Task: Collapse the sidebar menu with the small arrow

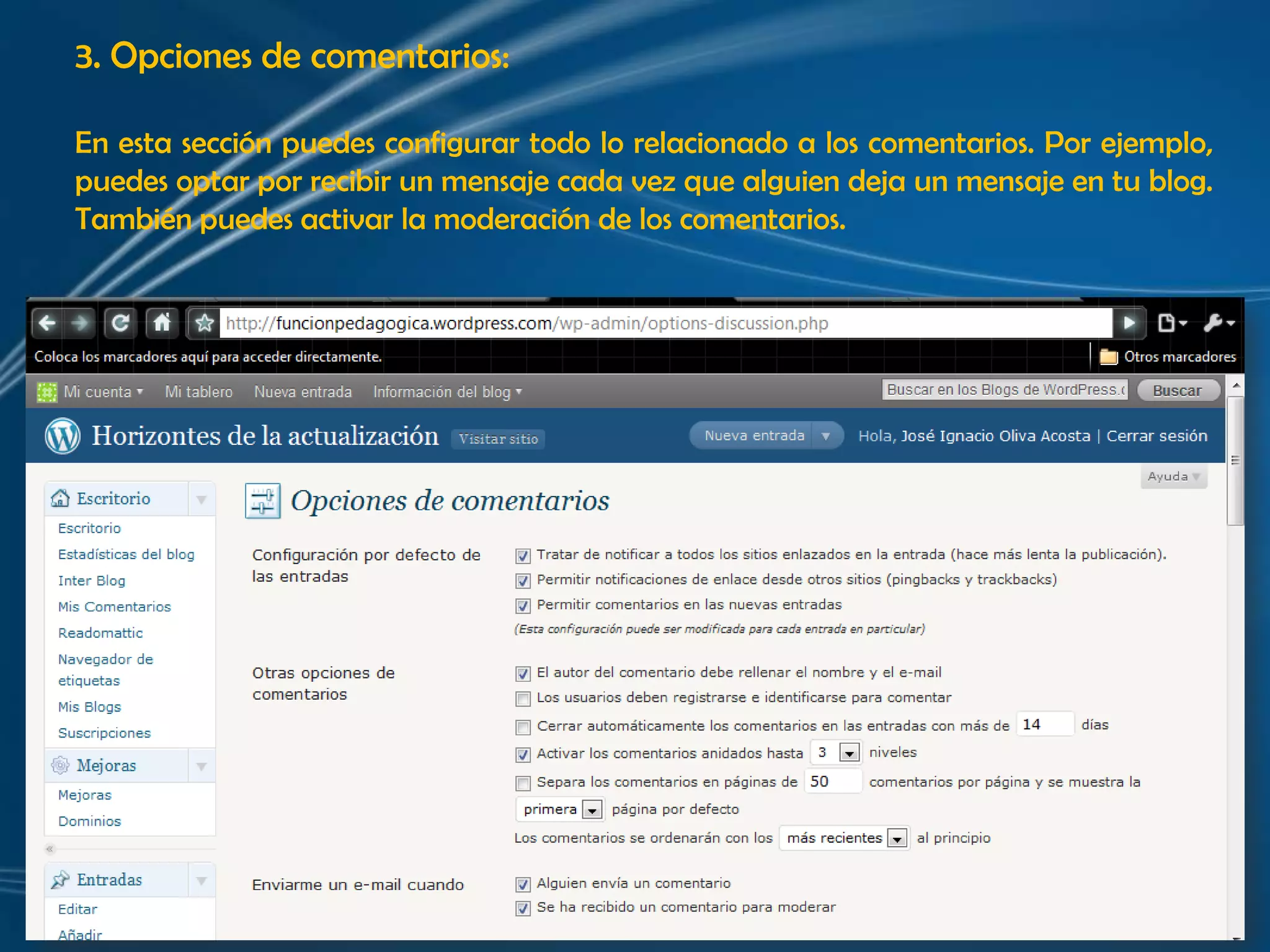Action: 50,849
